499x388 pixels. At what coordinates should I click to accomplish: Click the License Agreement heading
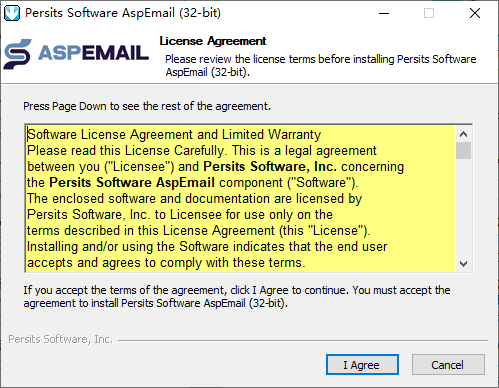(x=213, y=41)
